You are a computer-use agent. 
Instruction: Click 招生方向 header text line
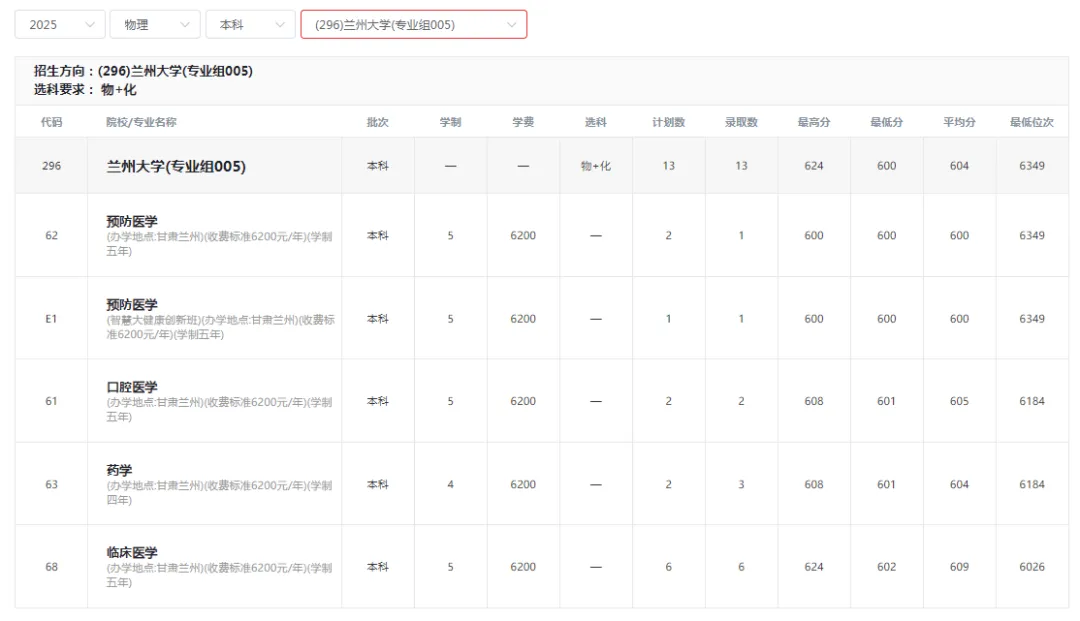pyautogui.click(x=143, y=71)
